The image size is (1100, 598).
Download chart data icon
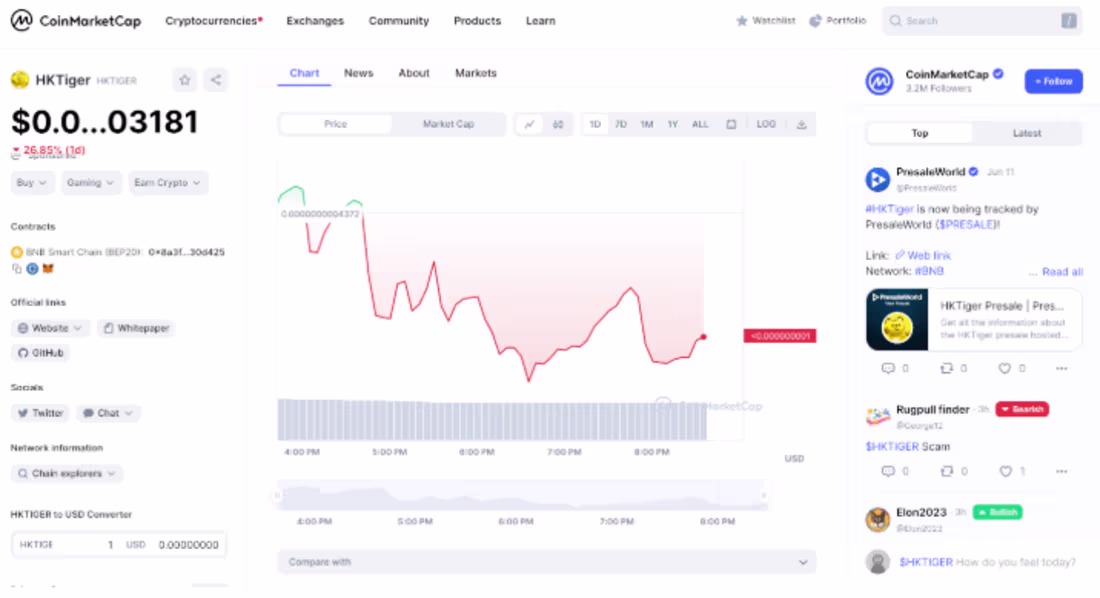click(x=801, y=124)
